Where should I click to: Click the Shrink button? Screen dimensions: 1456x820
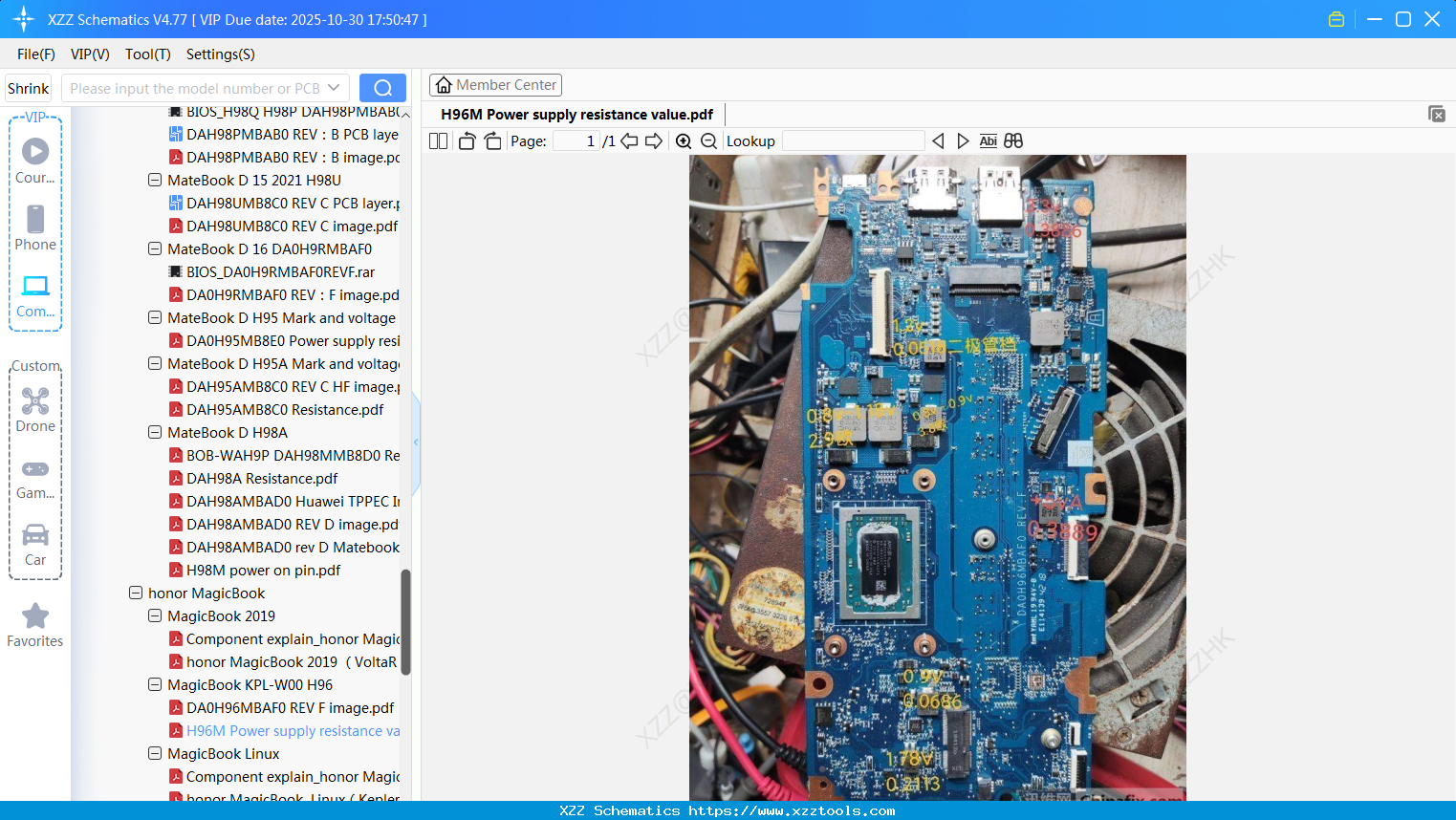coord(28,88)
